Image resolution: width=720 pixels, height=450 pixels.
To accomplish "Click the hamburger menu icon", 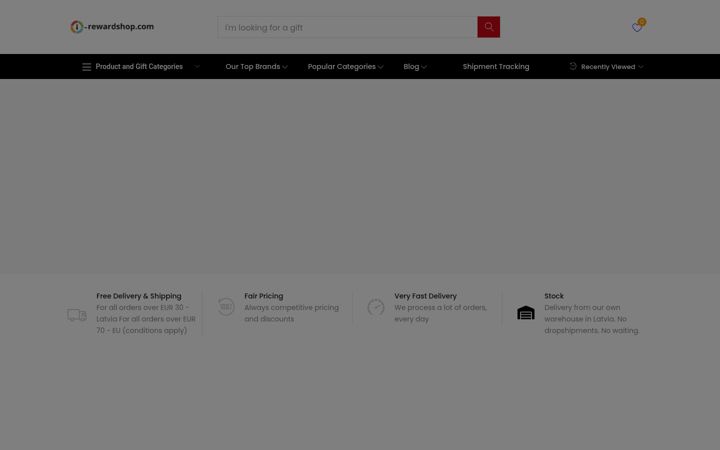I will click(x=86, y=67).
